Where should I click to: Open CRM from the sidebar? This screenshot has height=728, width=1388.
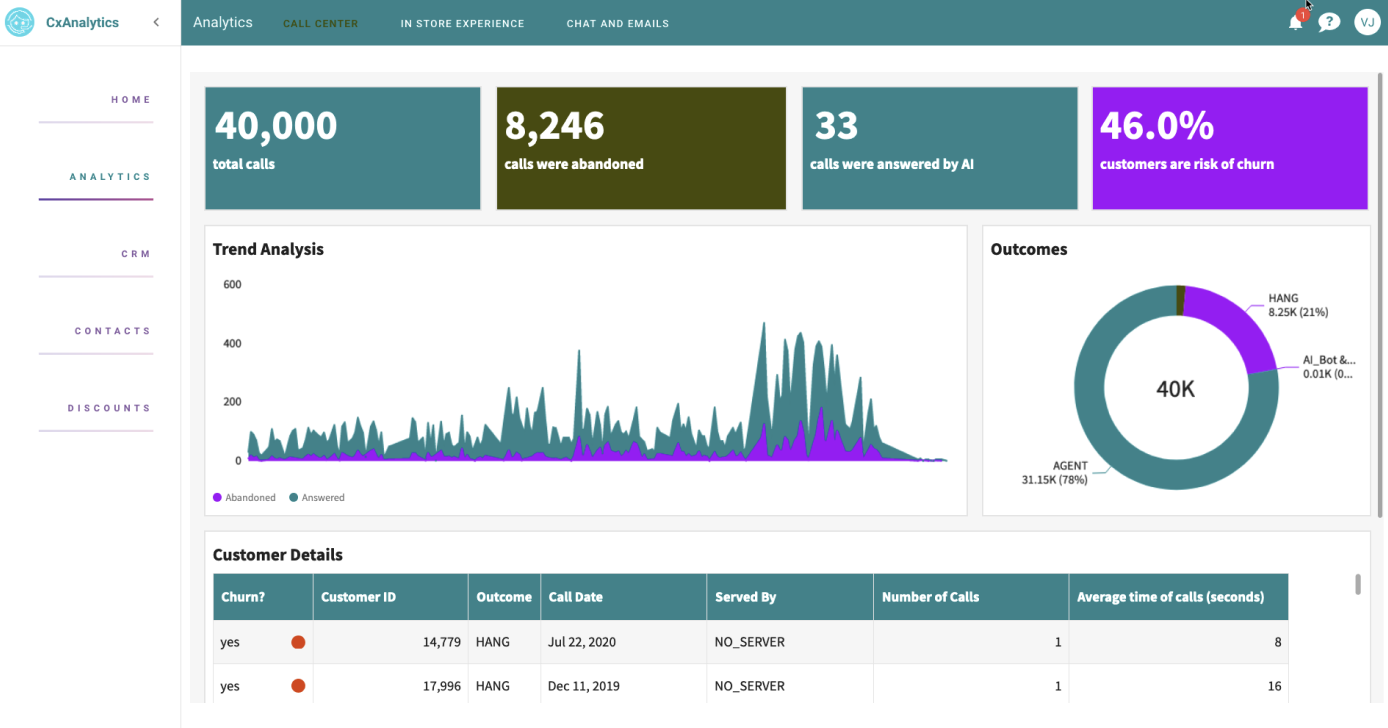(136, 254)
